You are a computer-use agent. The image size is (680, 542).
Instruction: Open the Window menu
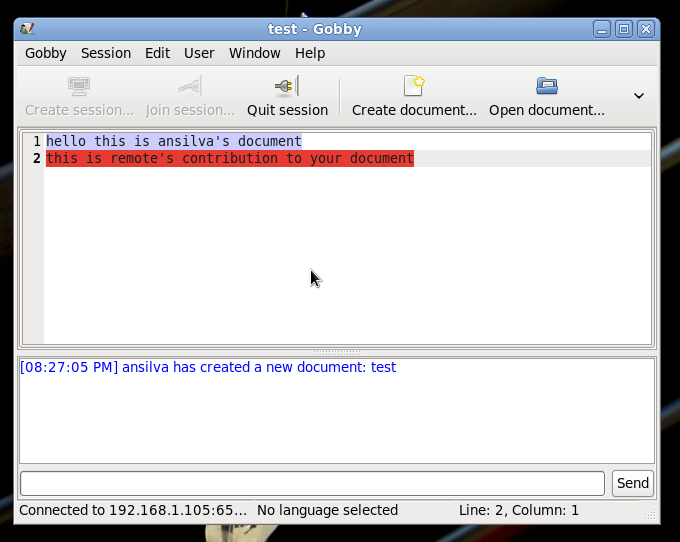[x=254, y=53]
